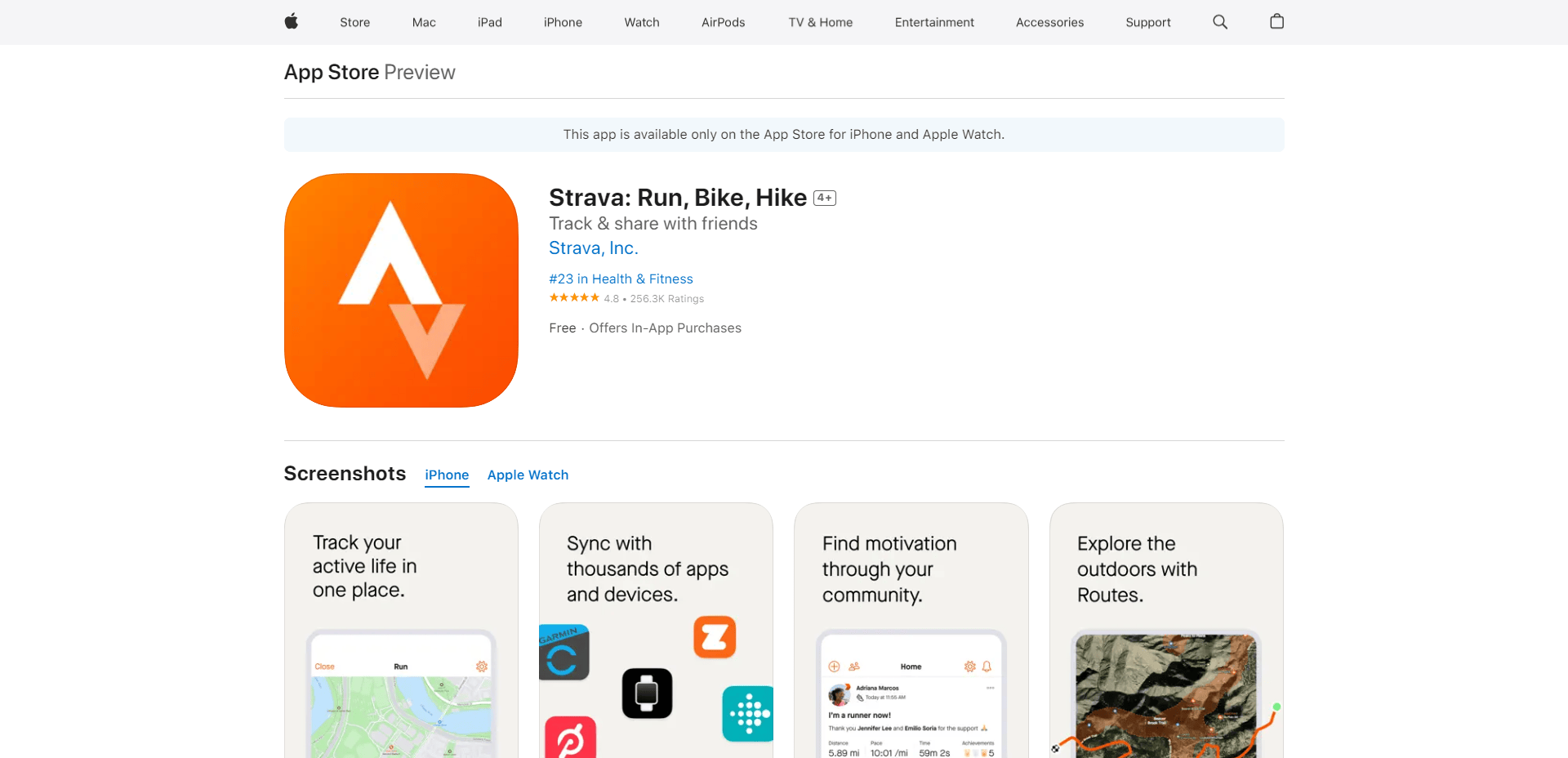
Task: Click the Zwift orange Z icon
Action: pyautogui.click(x=715, y=637)
